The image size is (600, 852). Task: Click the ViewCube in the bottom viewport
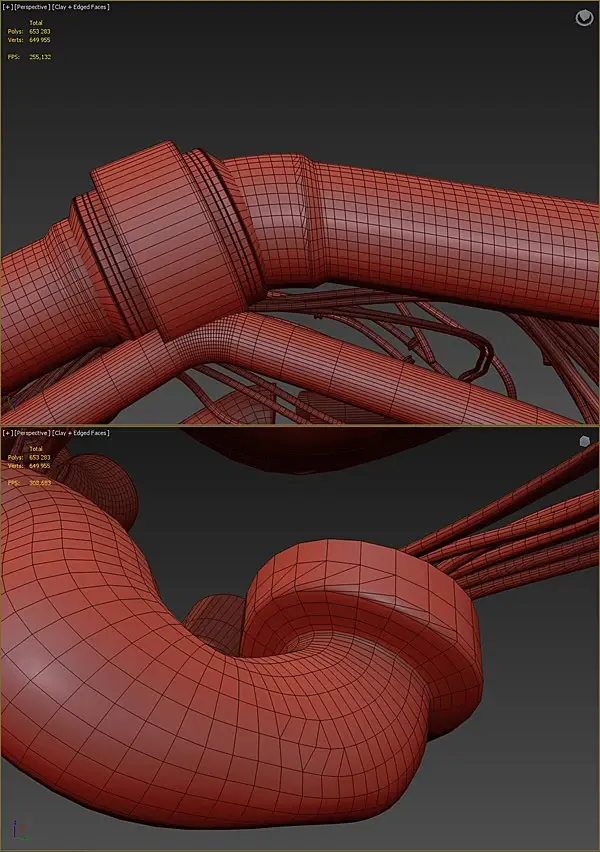click(584, 442)
